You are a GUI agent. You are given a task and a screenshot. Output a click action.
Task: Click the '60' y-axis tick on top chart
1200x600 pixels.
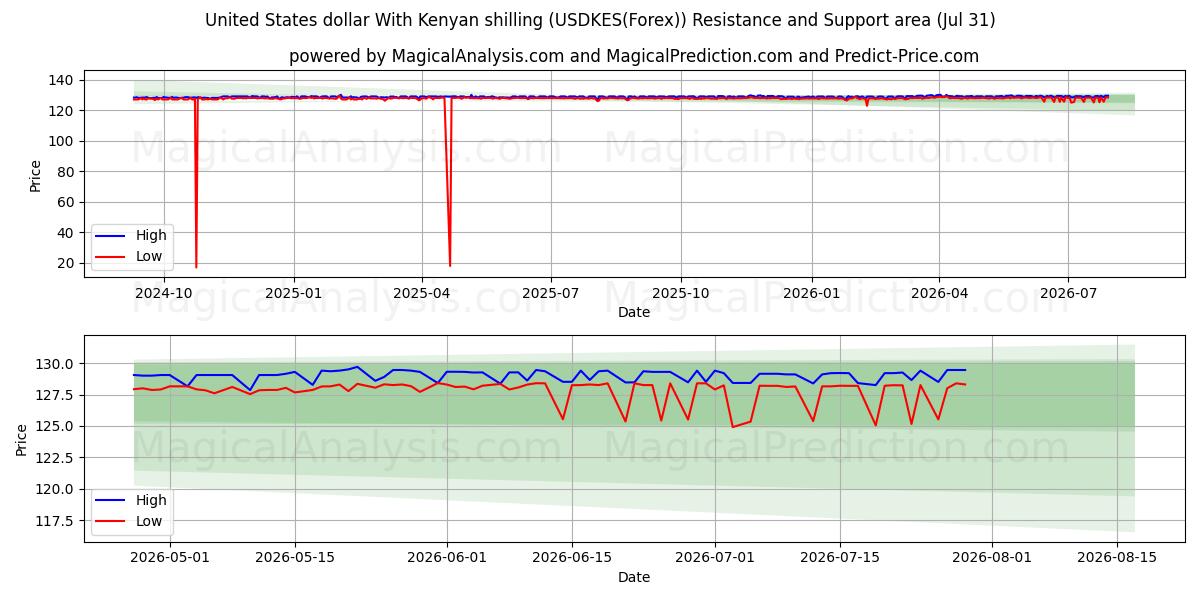67,202
